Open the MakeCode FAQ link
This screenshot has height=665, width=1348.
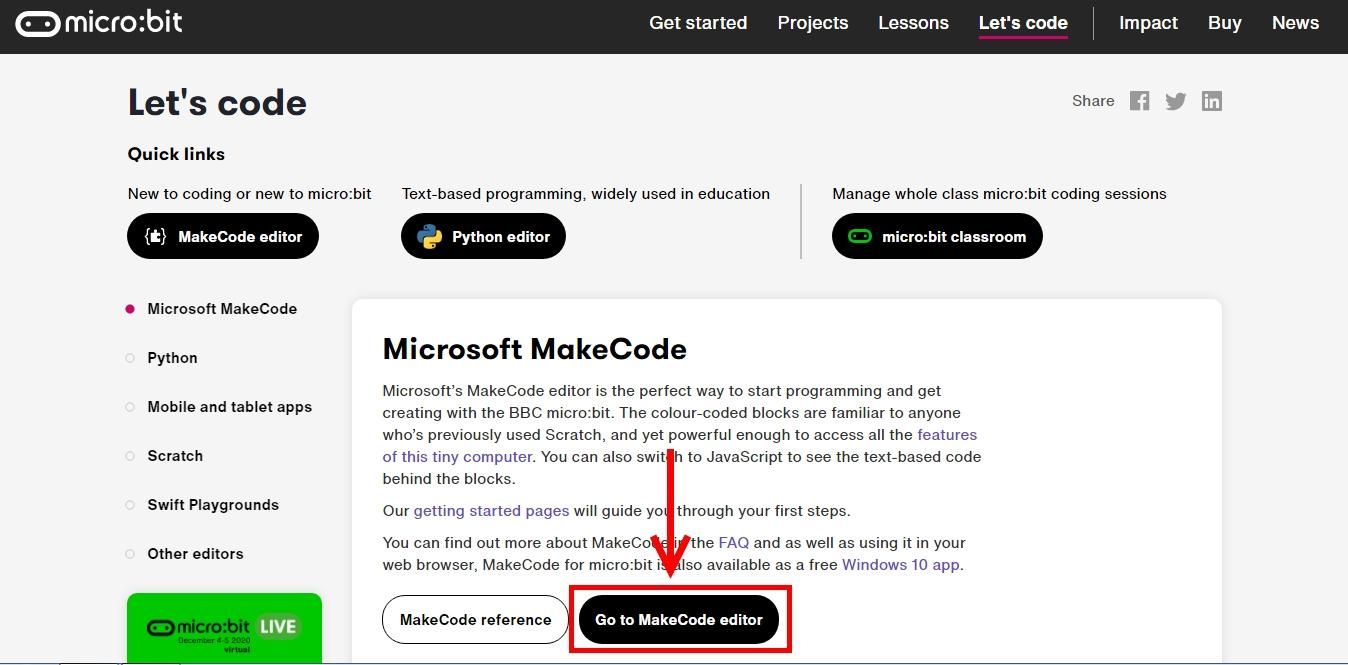(x=733, y=542)
